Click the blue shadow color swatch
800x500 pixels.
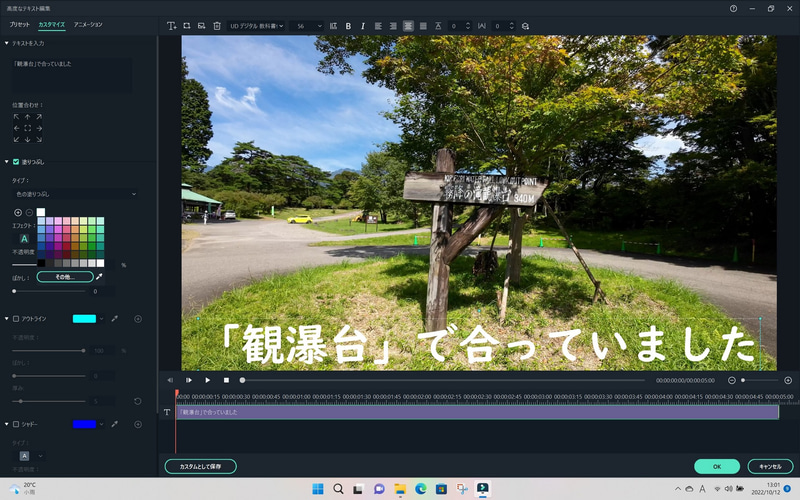(84, 424)
